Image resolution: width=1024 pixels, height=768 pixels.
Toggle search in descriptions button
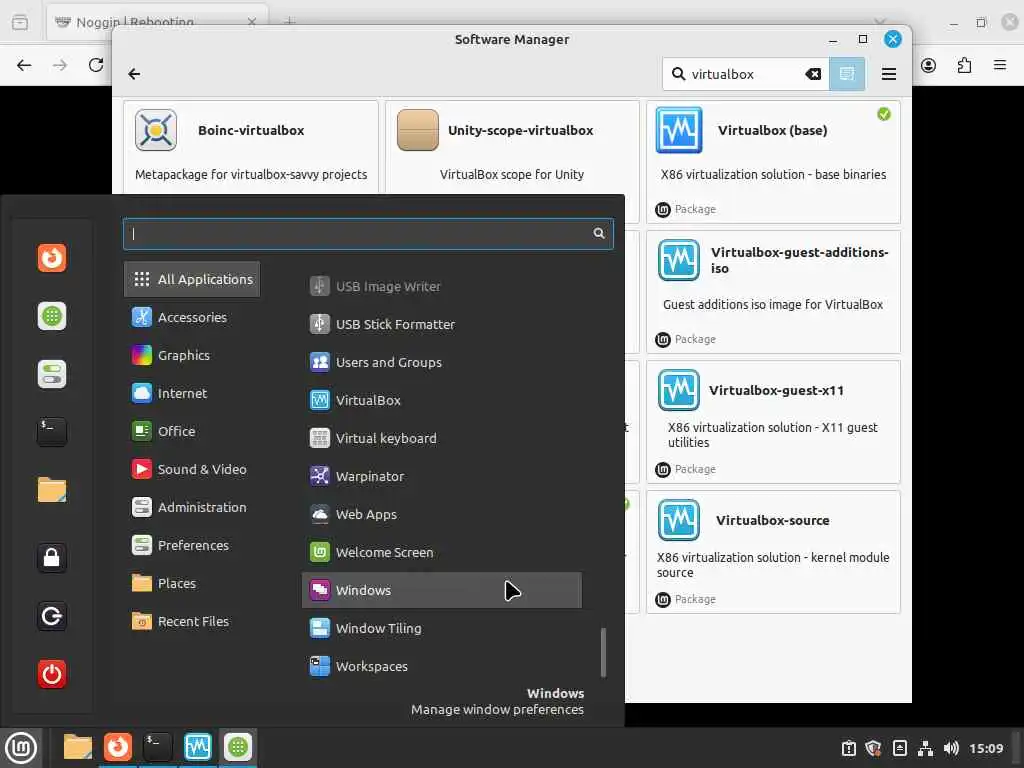(847, 74)
